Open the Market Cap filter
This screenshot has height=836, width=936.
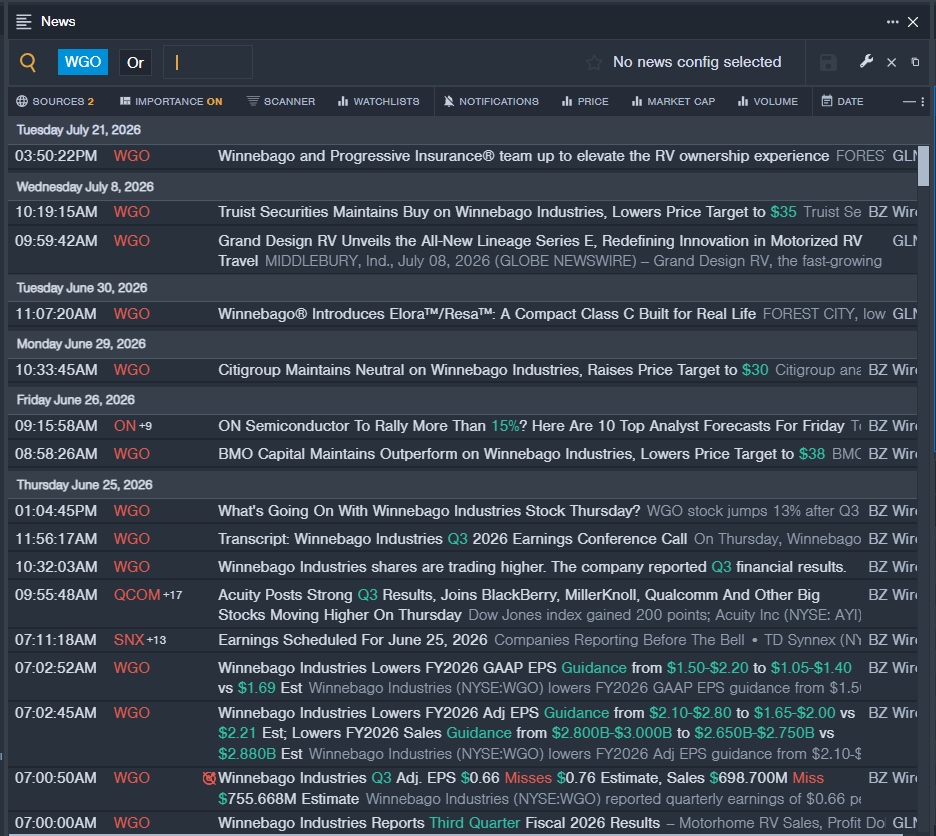tap(673, 102)
